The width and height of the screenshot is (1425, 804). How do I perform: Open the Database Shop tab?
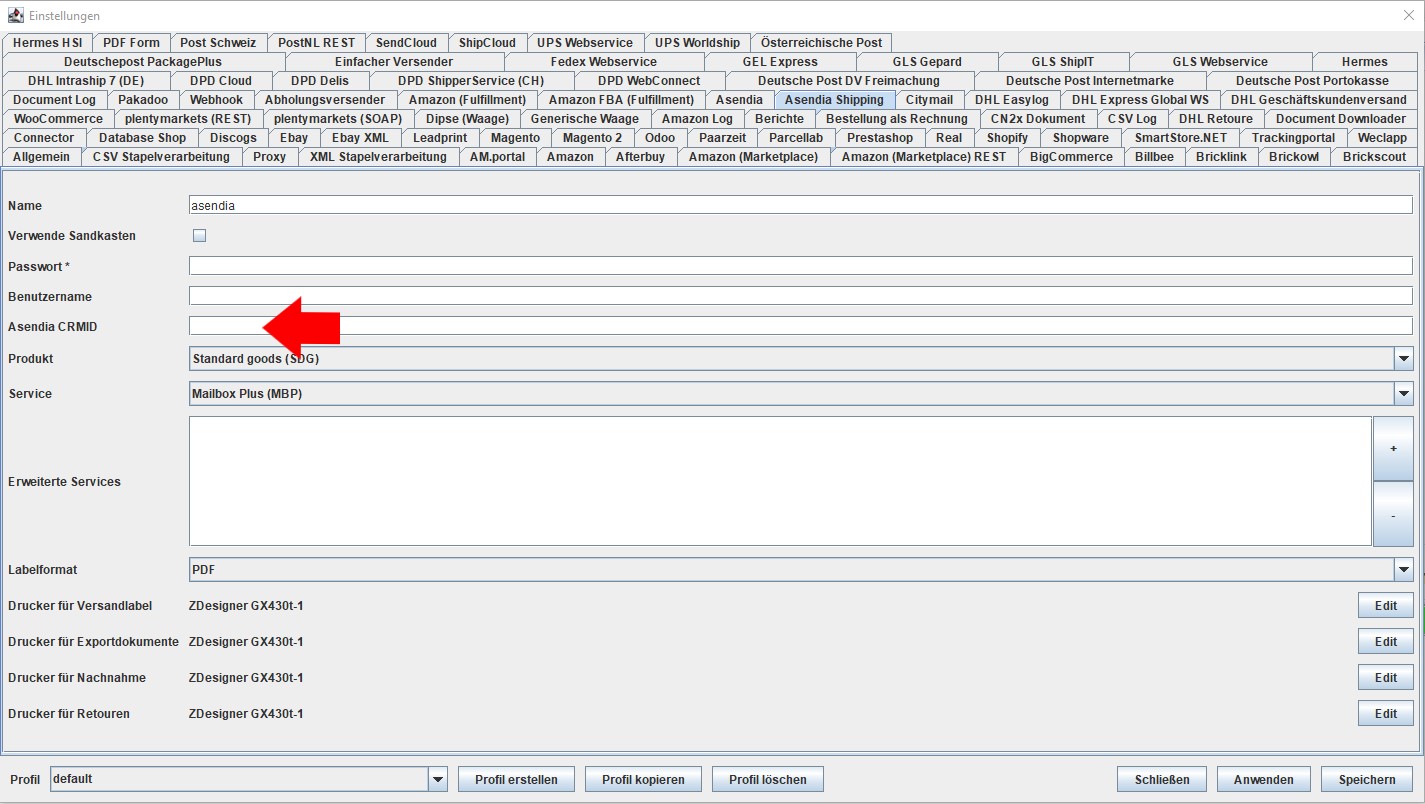click(142, 138)
